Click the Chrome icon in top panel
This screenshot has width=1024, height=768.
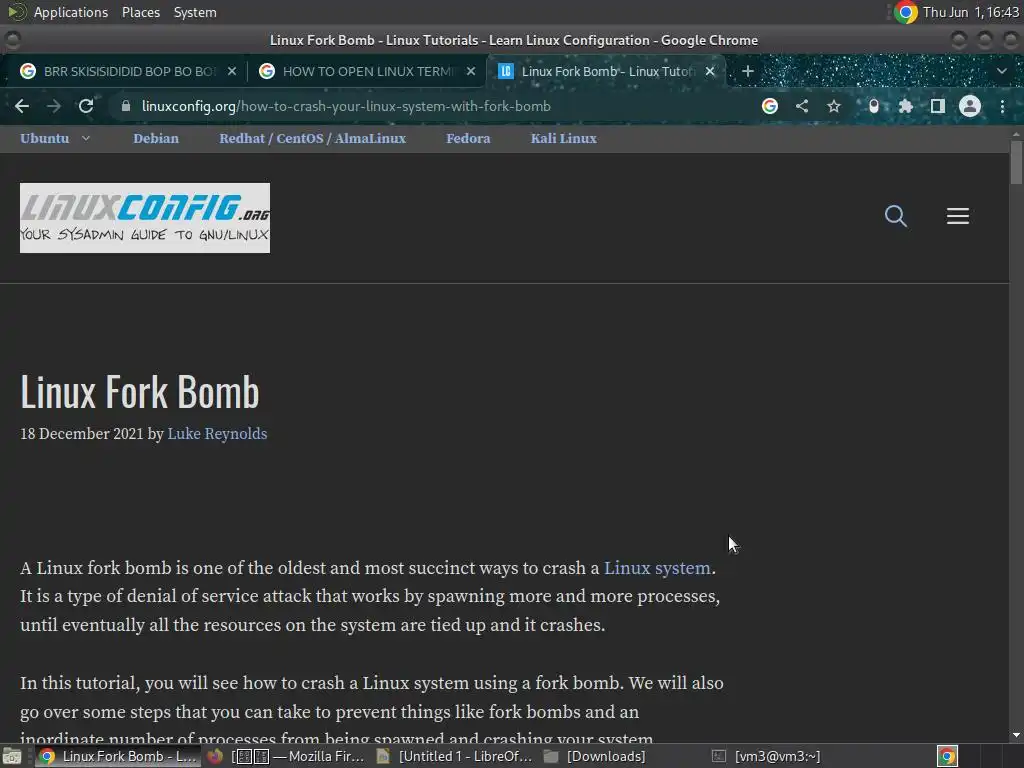[x=906, y=12]
